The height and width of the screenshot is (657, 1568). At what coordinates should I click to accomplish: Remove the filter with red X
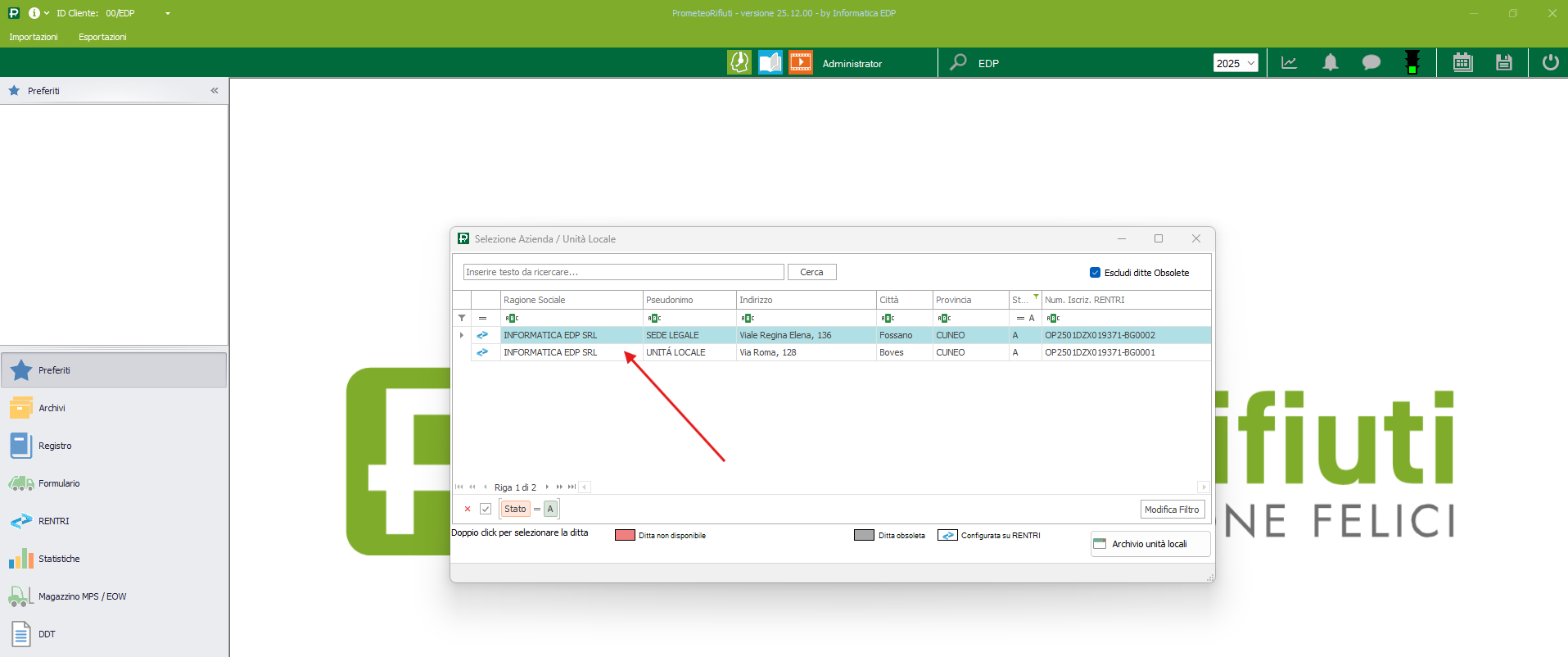468,509
